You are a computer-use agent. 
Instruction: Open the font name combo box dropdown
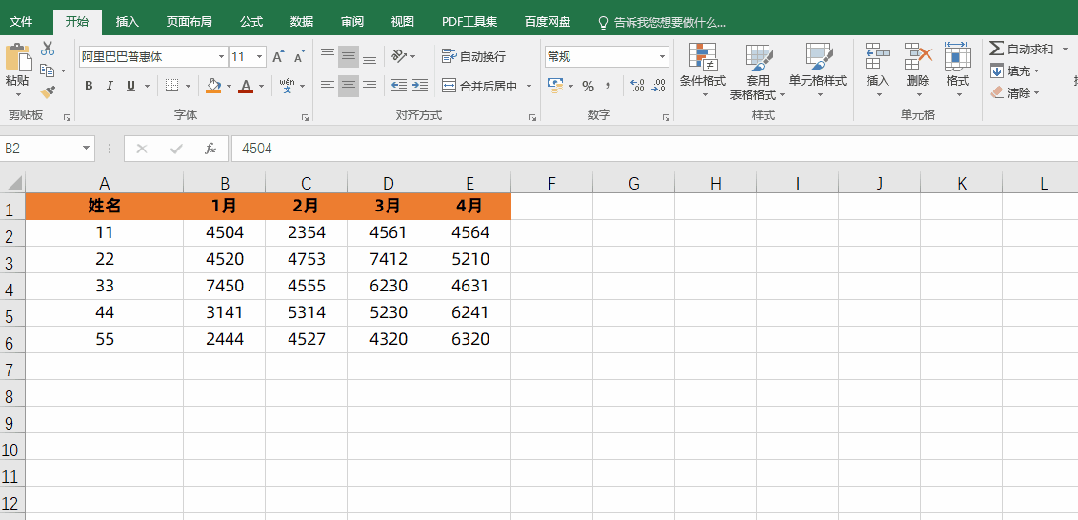click(x=221, y=56)
